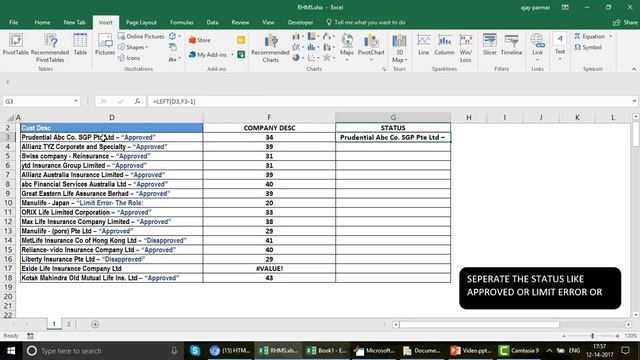Click the Insert Function fx button
640x360 pixels.
point(138,101)
